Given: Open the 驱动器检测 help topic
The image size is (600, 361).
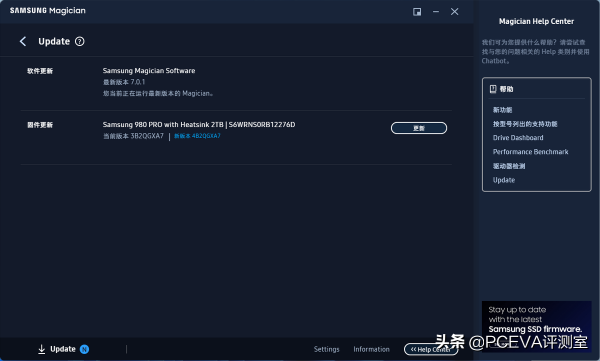Looking at the screenshot, I should (x=509, y=166).
